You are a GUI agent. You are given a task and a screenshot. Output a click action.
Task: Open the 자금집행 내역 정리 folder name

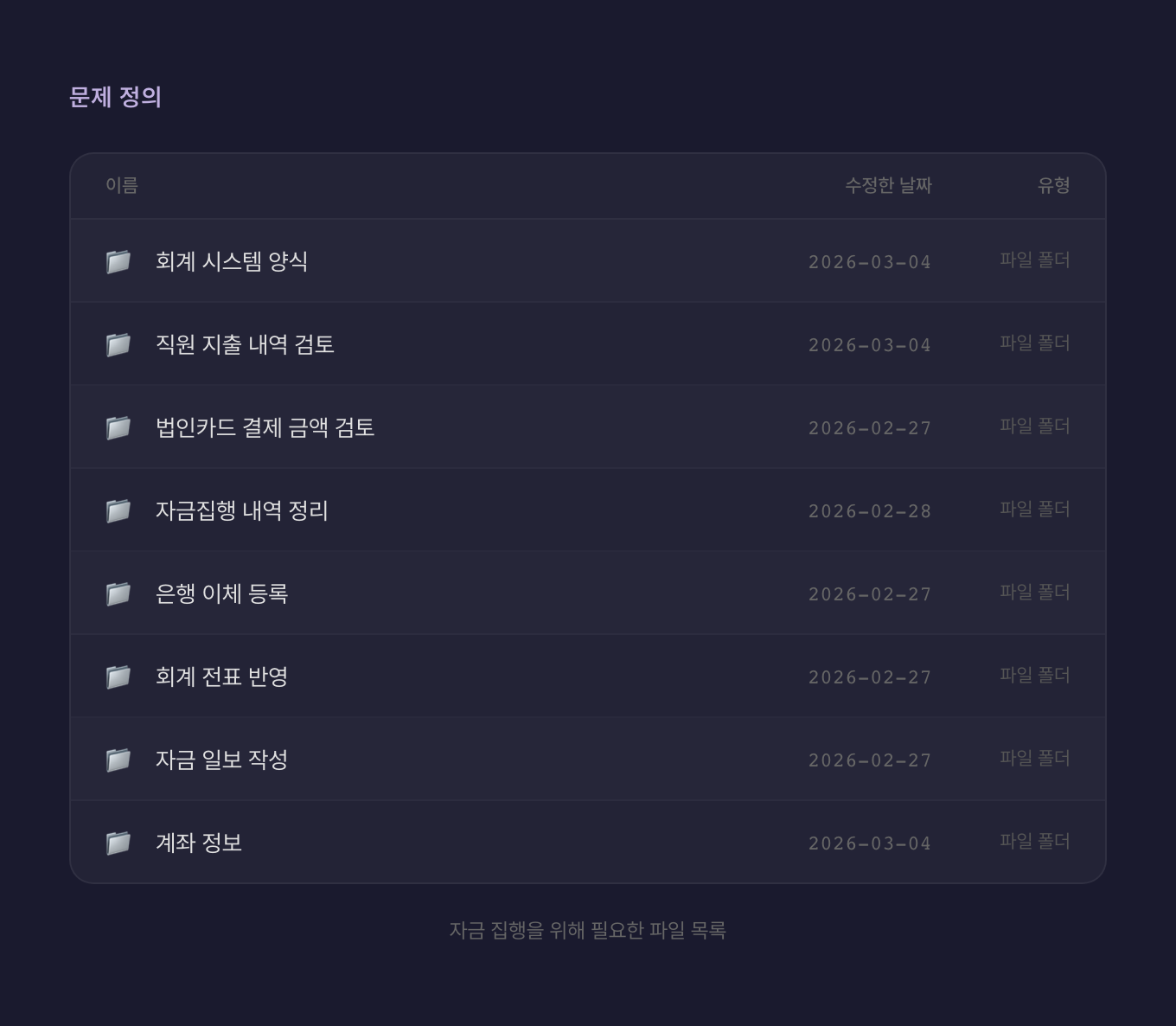tap(242, 510)
